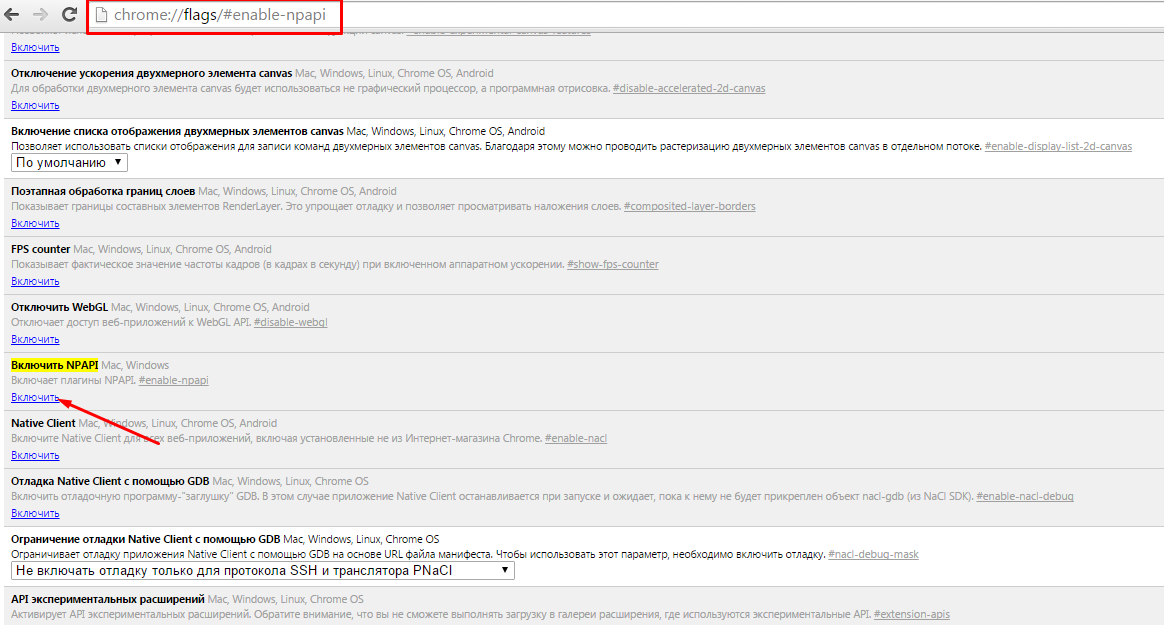Image resolution: width=1164 pixels, height=625 pixels.
Task: Open the #disable-webgl anchor link
Action: (x=290, y=322)
